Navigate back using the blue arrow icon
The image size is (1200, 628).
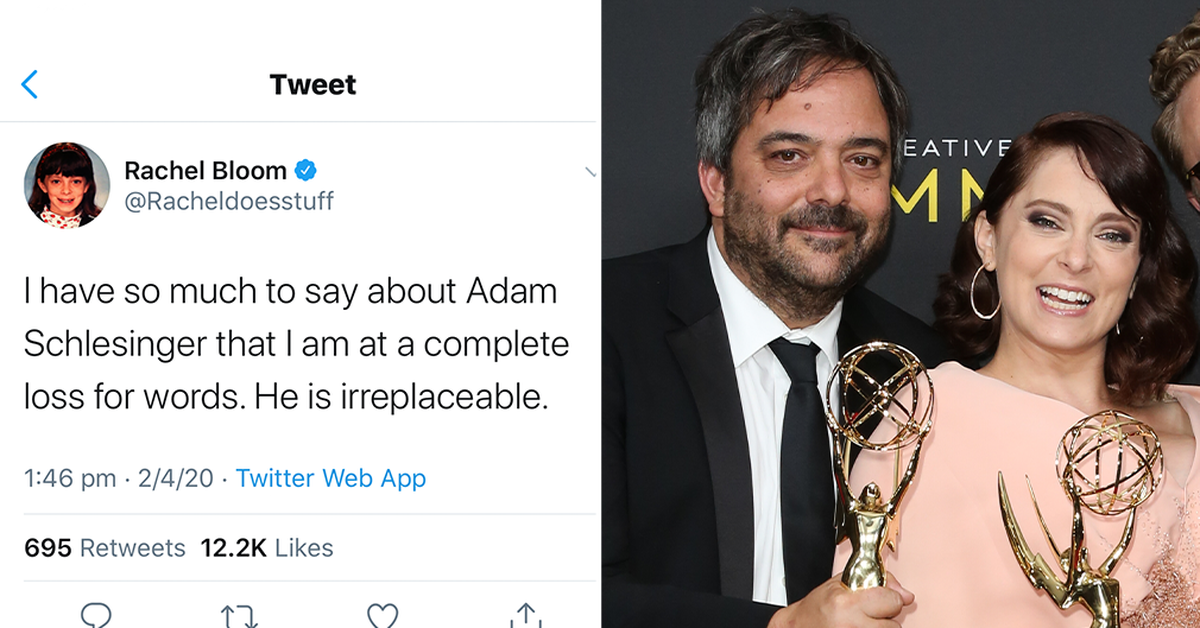(x=29, y=85)
